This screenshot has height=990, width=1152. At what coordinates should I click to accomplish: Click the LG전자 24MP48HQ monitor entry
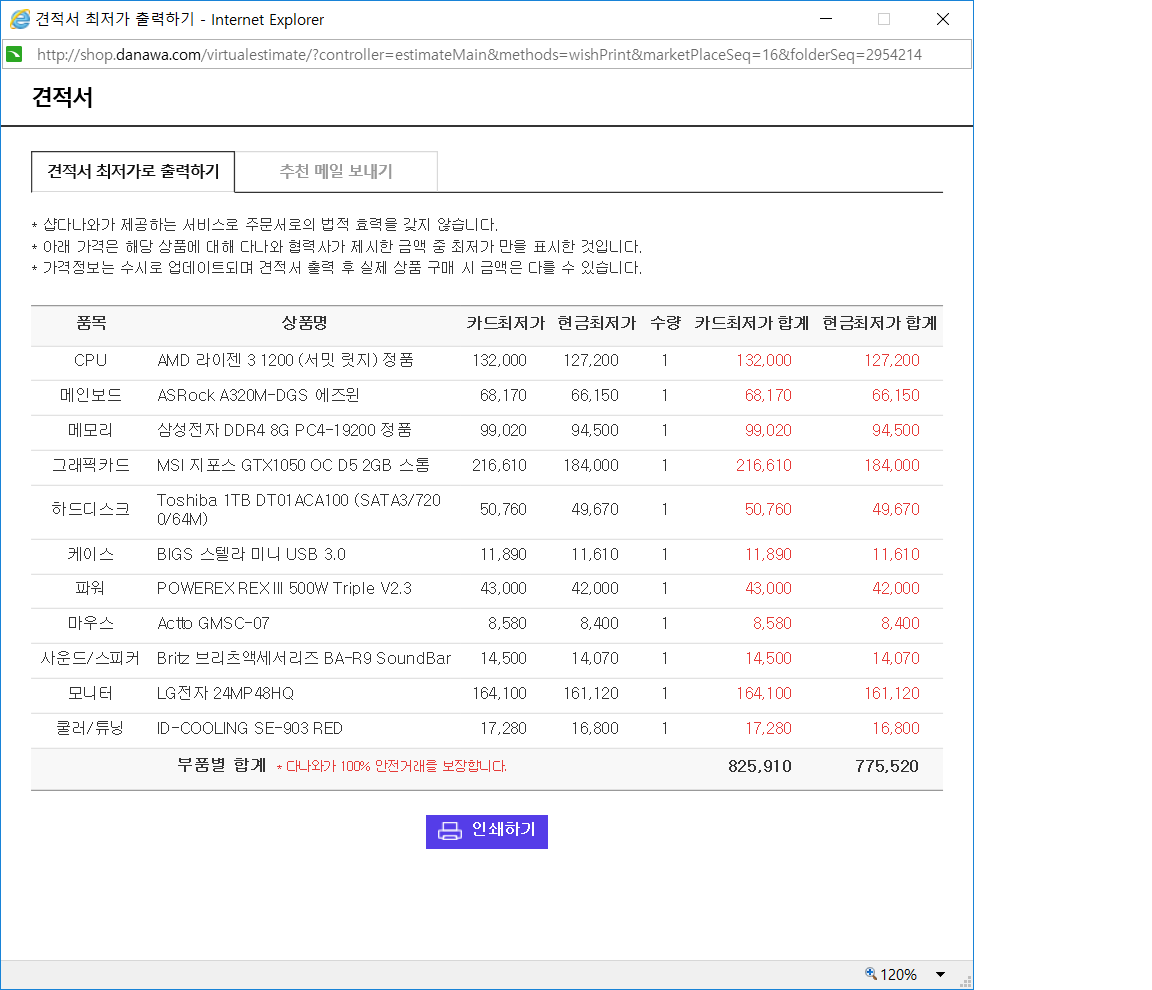(x=225, y=693)
